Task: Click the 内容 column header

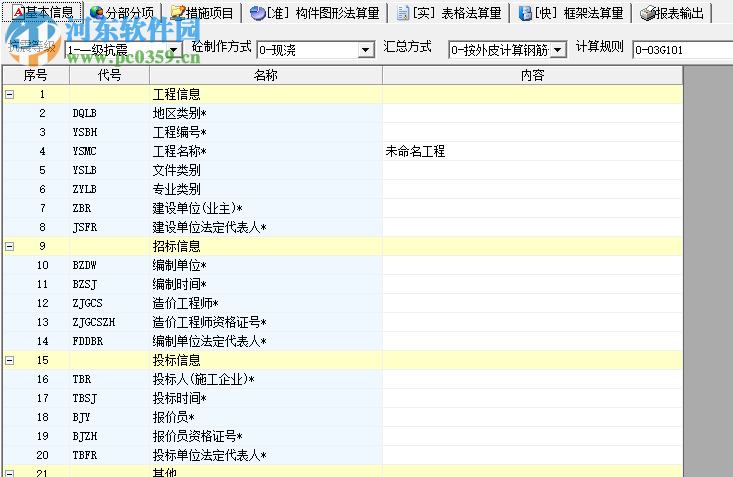Action: [x=532, y=75]
